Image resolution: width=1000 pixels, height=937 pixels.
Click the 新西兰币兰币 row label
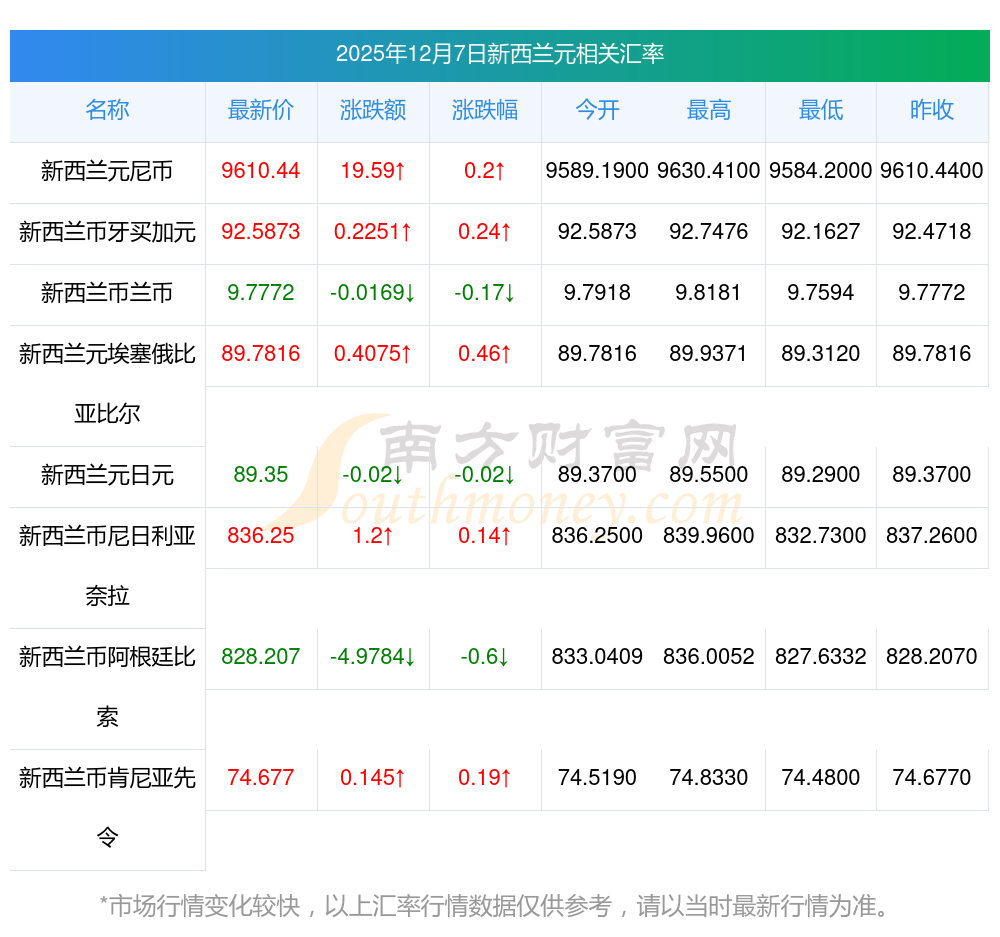tap(107, 293)
